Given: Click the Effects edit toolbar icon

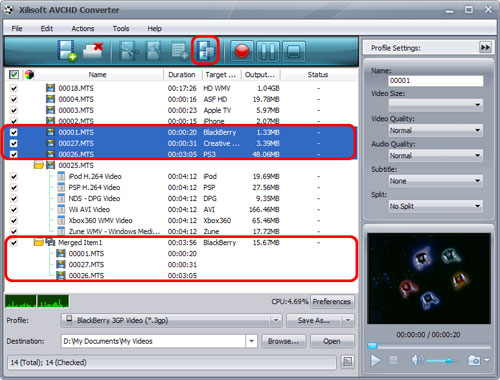Looking at the screenshot, I should (x=153, y=51).
